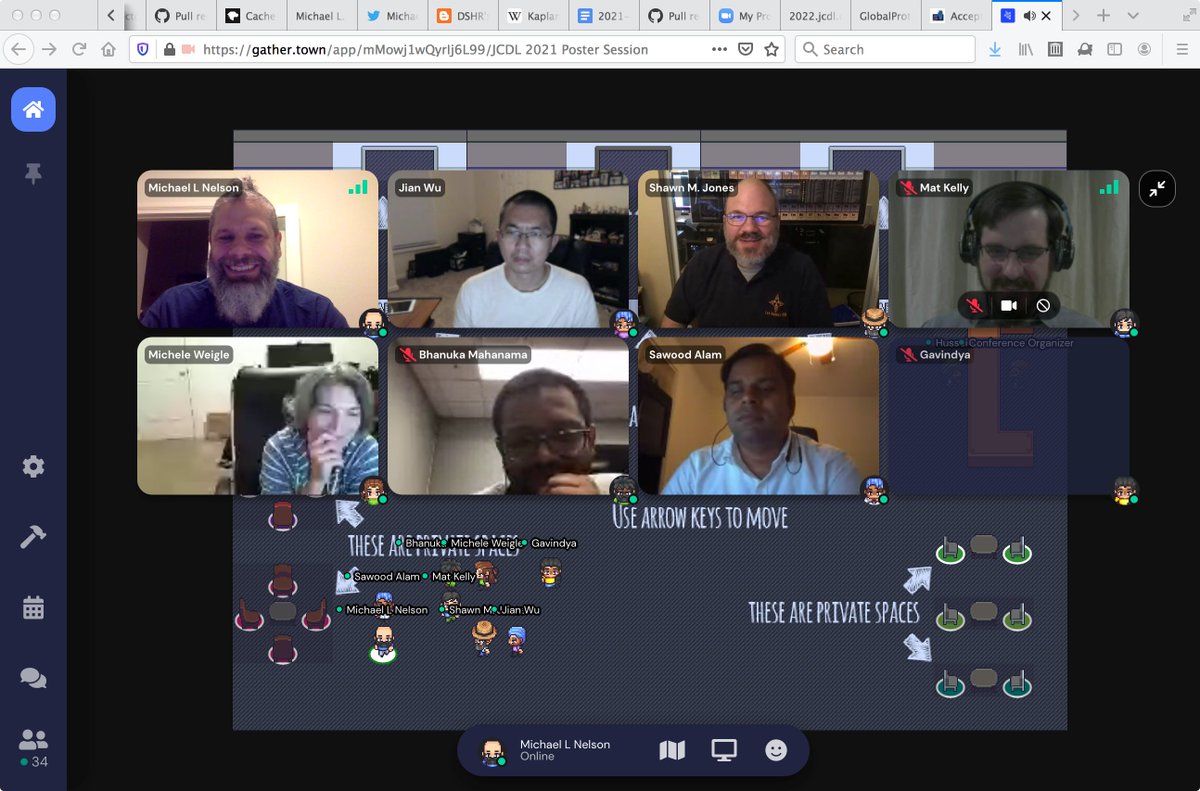Select Sawood Alam's video tile

click(758, 416)
